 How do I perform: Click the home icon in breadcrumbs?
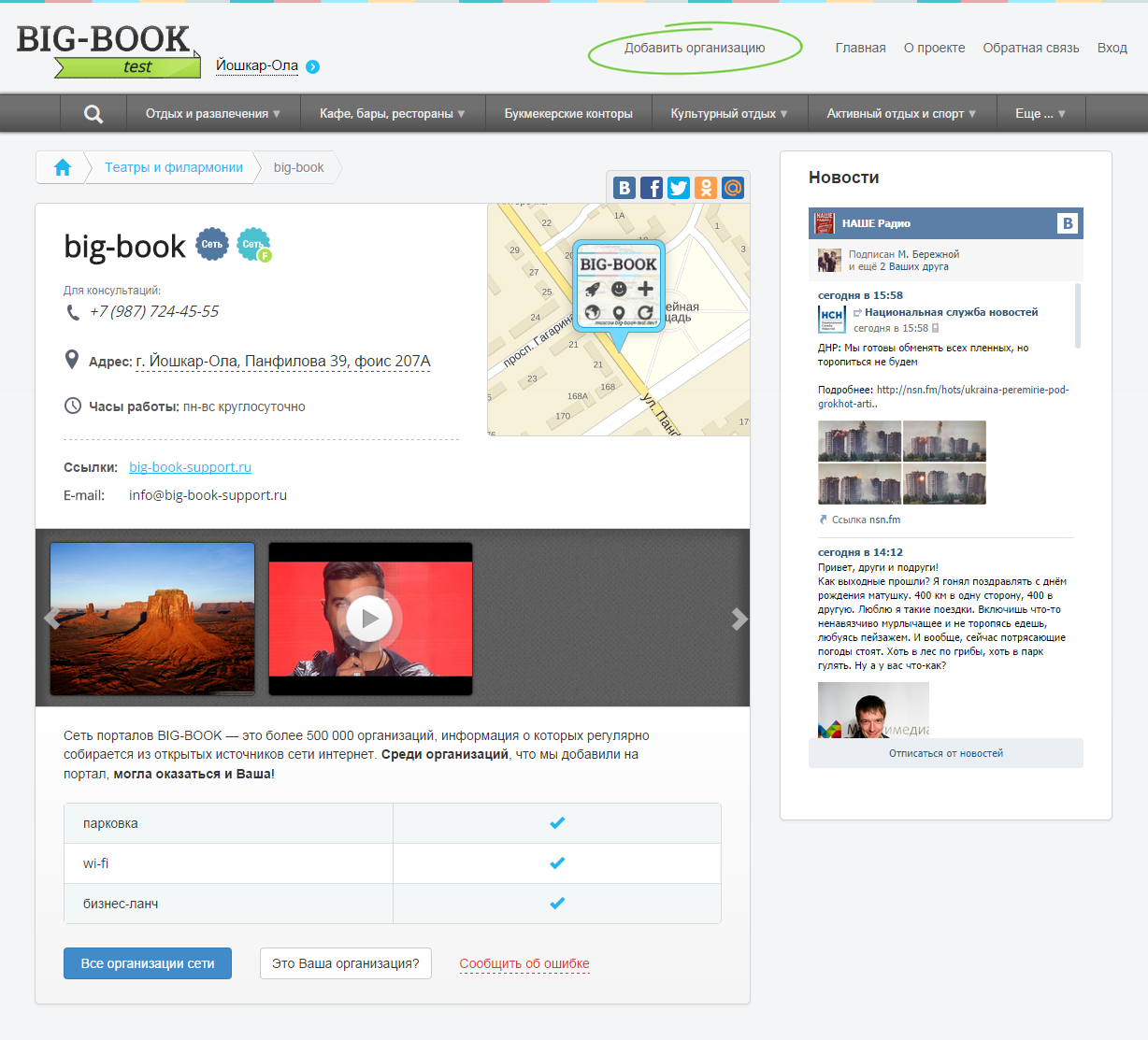[63, 167]
